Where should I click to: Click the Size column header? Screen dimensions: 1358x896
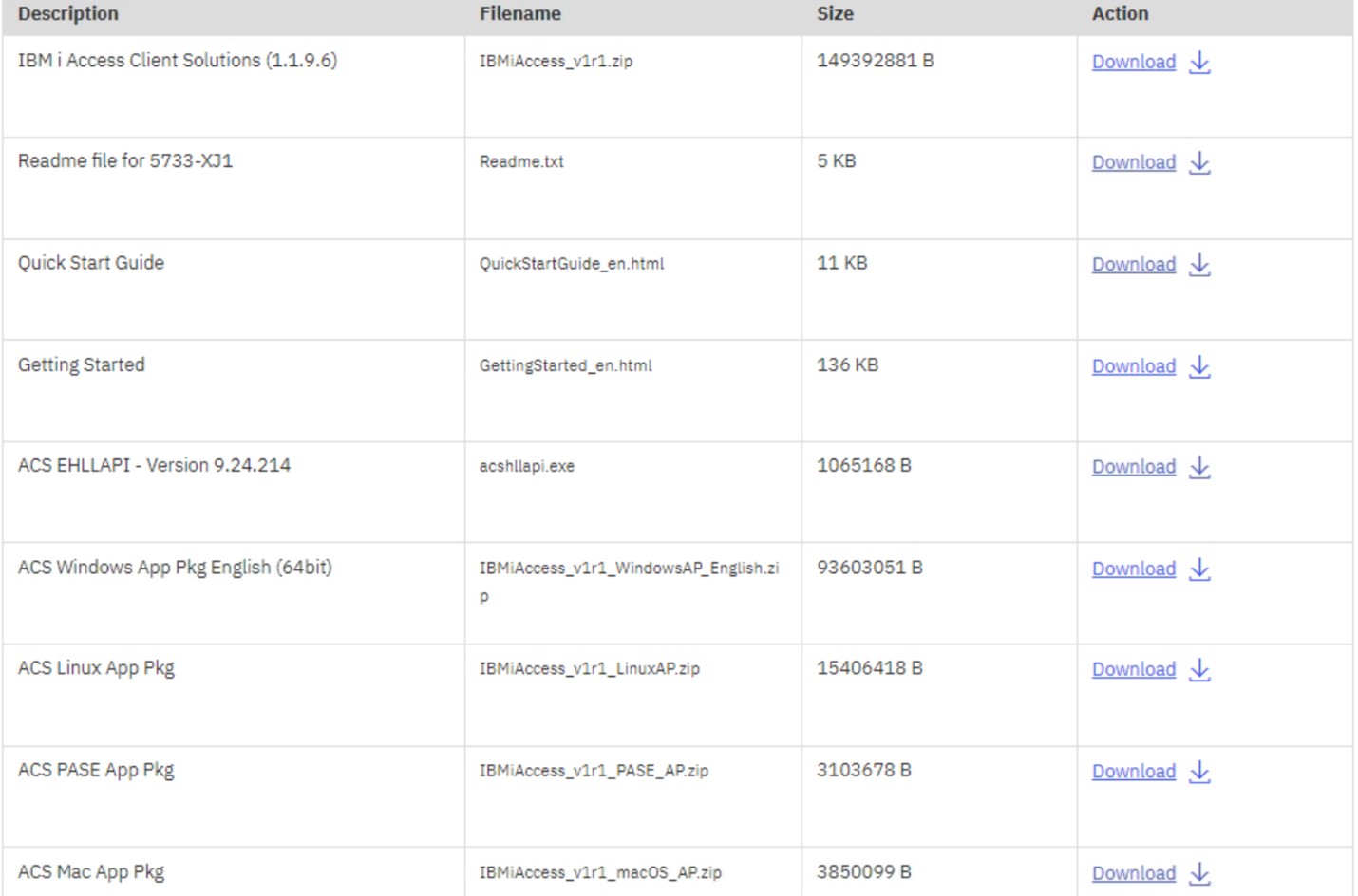pyautogui.click(x=835, y=14)
